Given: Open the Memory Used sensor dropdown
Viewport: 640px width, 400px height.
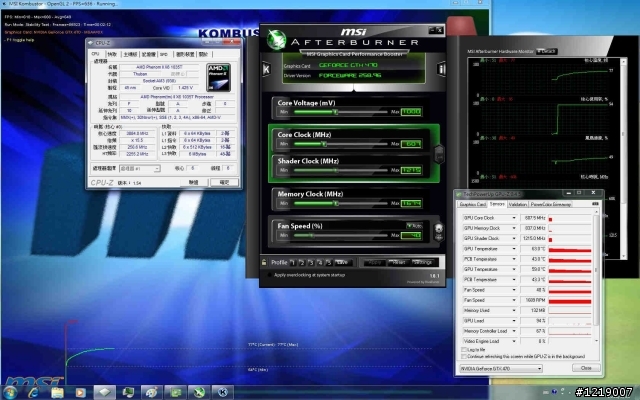Looking at the screenshot, I should 514,311.
